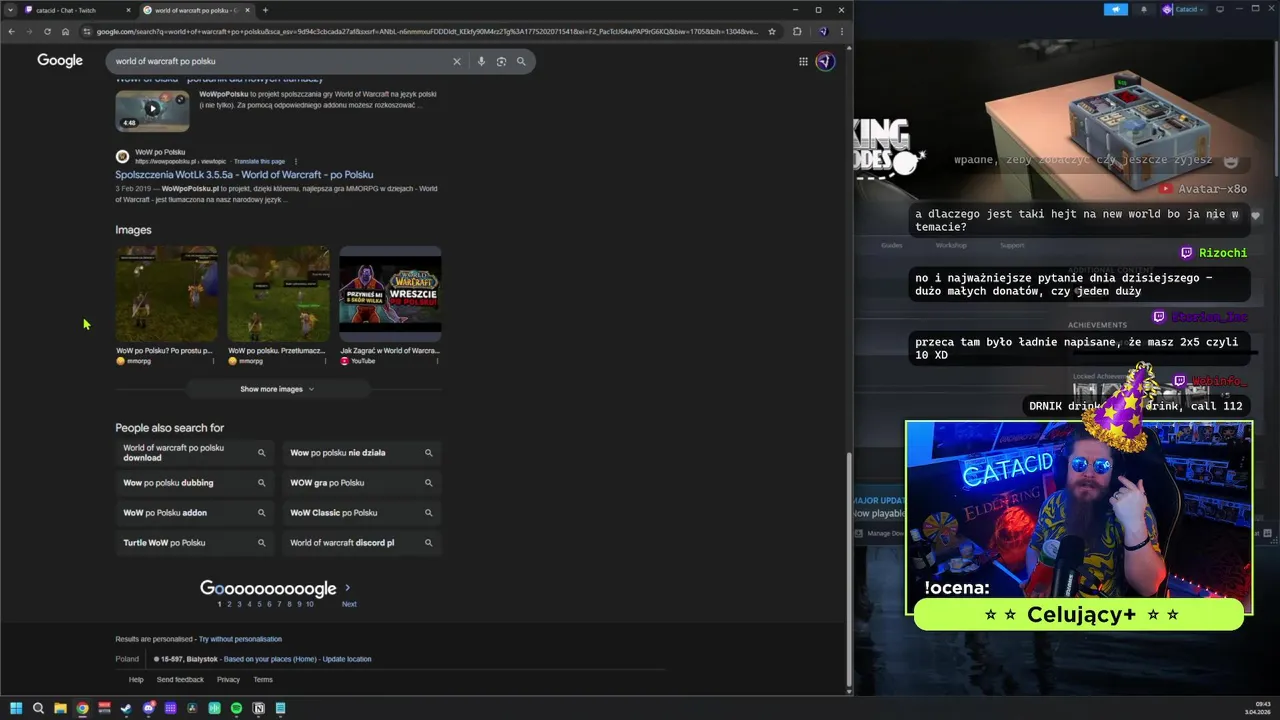Click the Chrome page vertical scrollbar
The height and width of the screenshot is (720, 1280).
850,570
